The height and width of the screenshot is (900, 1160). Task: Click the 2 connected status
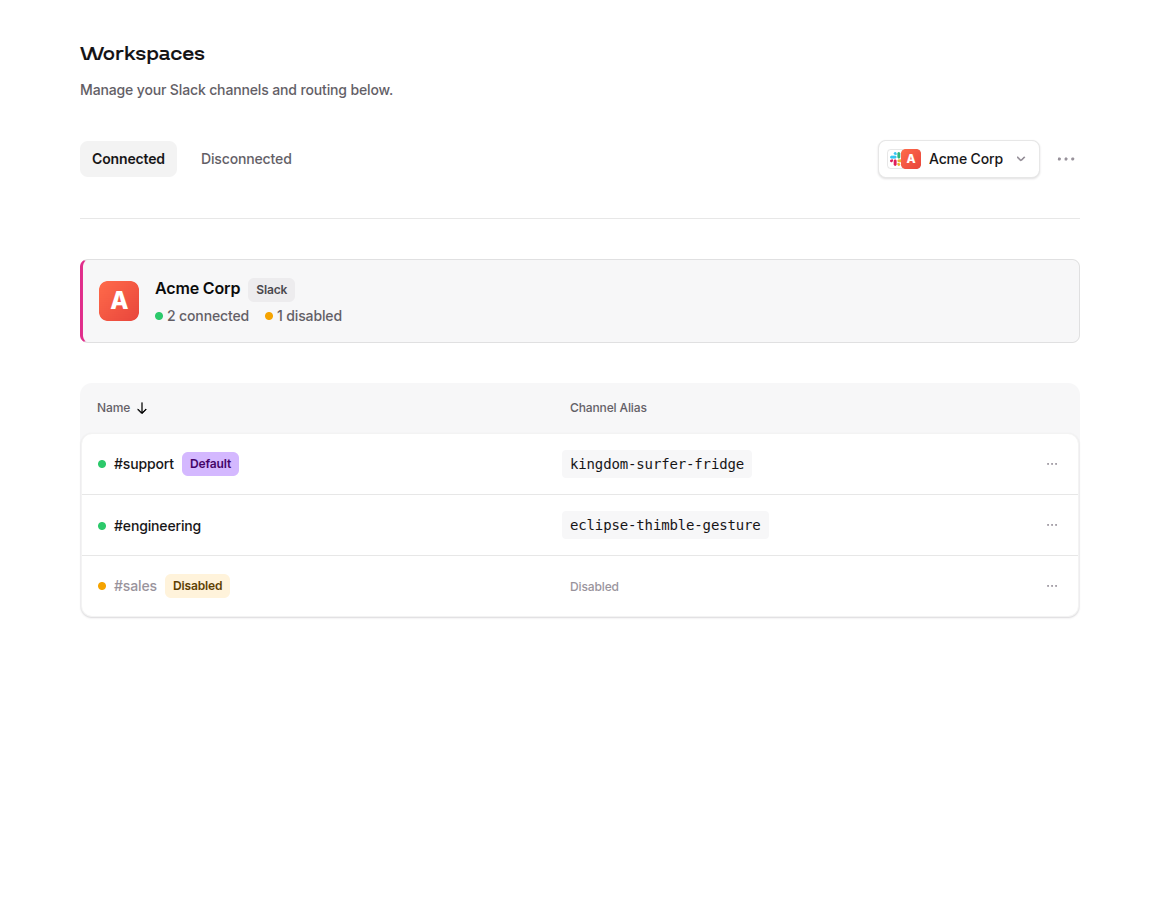click(x=202, y=316)
